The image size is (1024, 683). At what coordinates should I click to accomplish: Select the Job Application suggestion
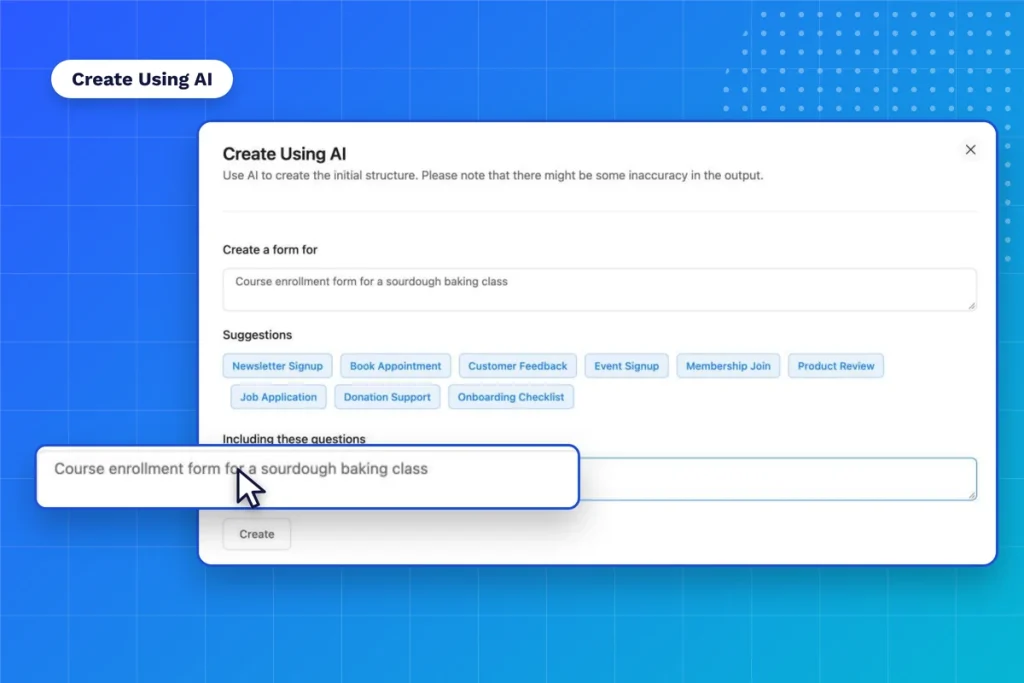tap(278, 397)
